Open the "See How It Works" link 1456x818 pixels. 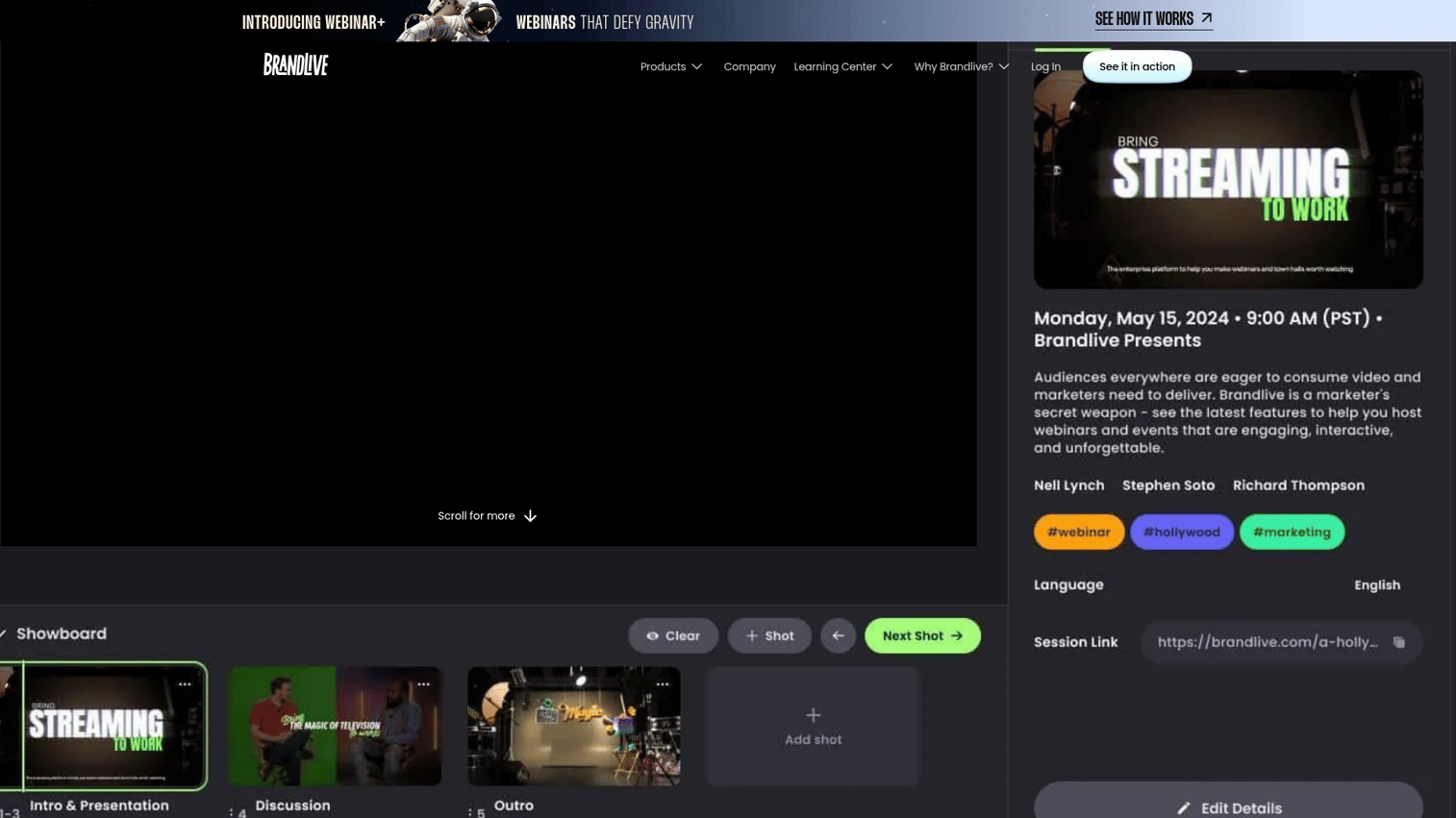pyautogui.click(x=1153, y=19)
